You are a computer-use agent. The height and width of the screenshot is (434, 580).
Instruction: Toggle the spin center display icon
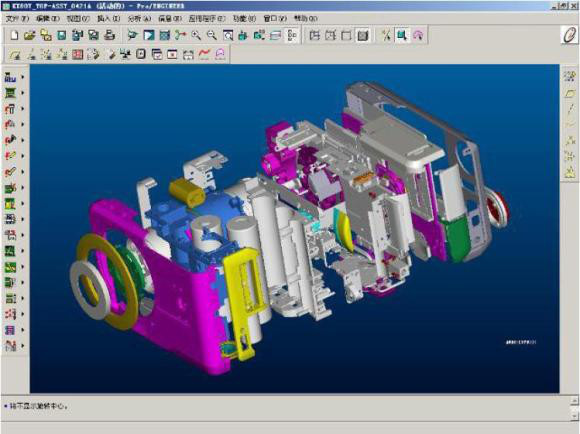[x=181, y=36]
